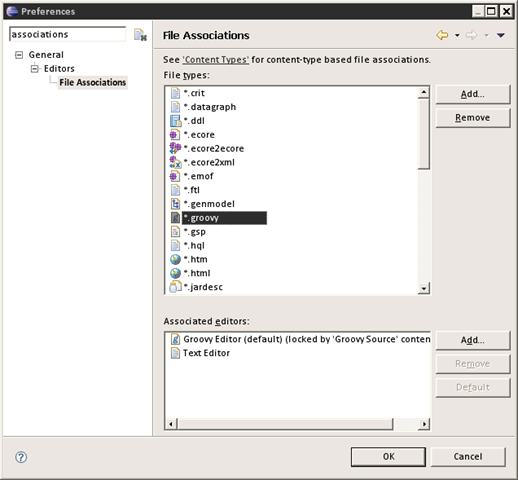Click the forward navigation arrow icon

pyautogui.click(x=471, y=35)
